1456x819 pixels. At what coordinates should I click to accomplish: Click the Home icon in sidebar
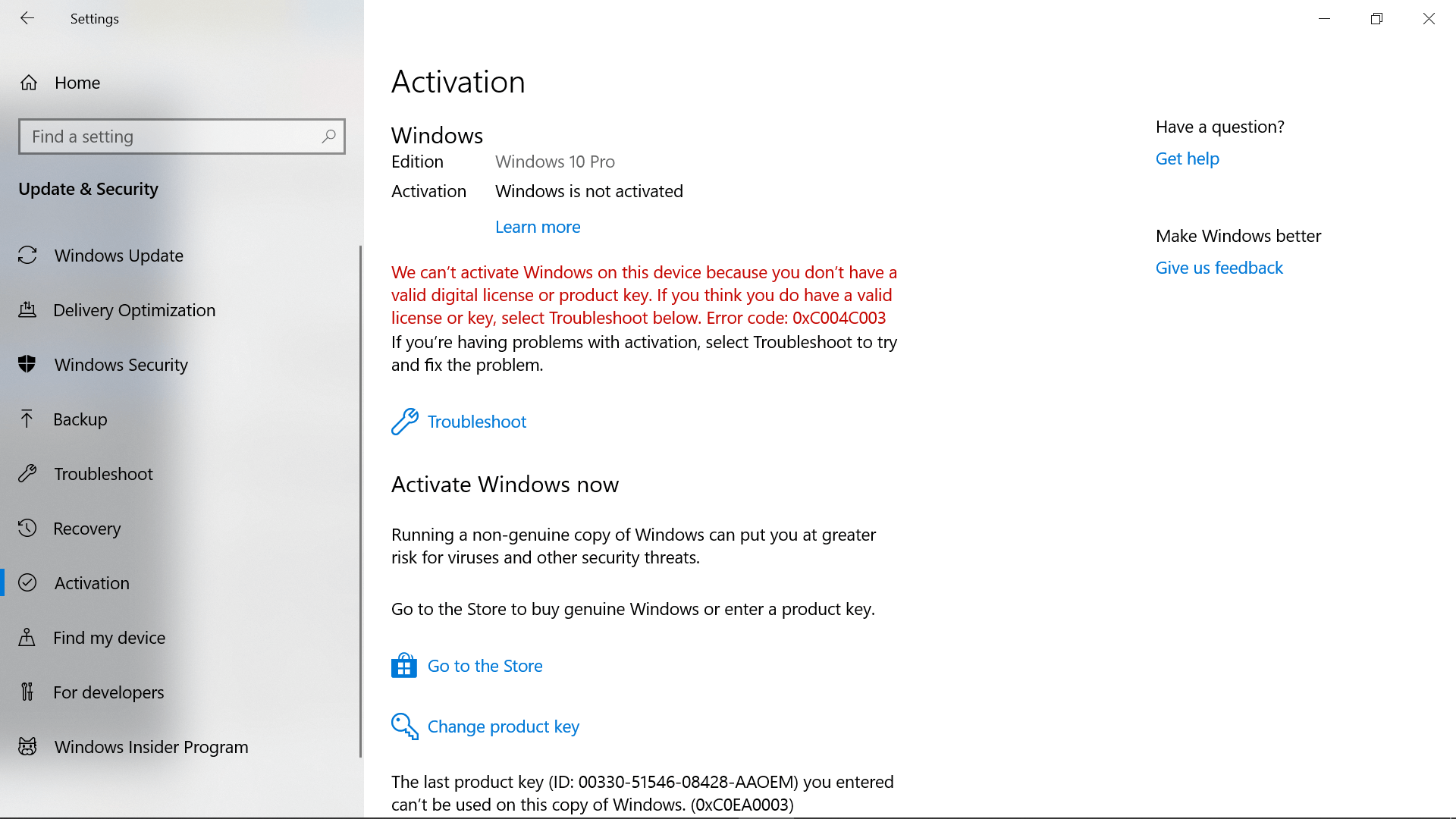pyautogui.click(x=29, y=83)
